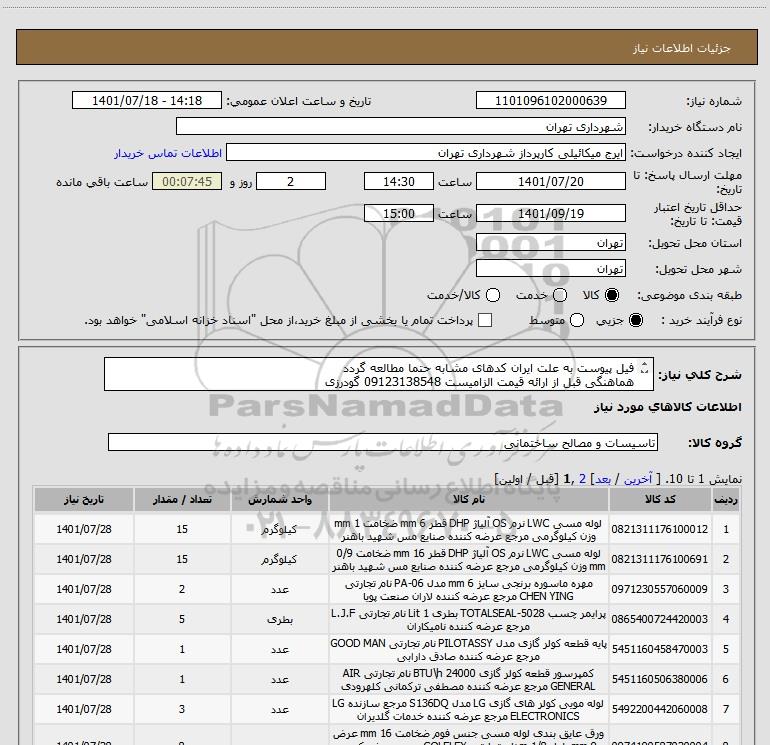Click the CHEN YING brass nut description

point(468,589)
